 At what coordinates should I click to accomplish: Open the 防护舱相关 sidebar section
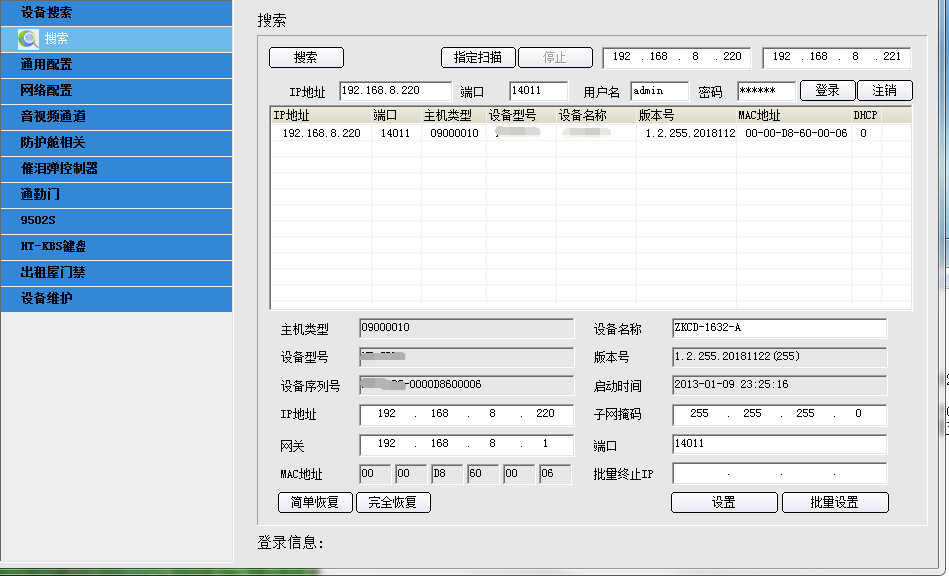click(116, 143)
